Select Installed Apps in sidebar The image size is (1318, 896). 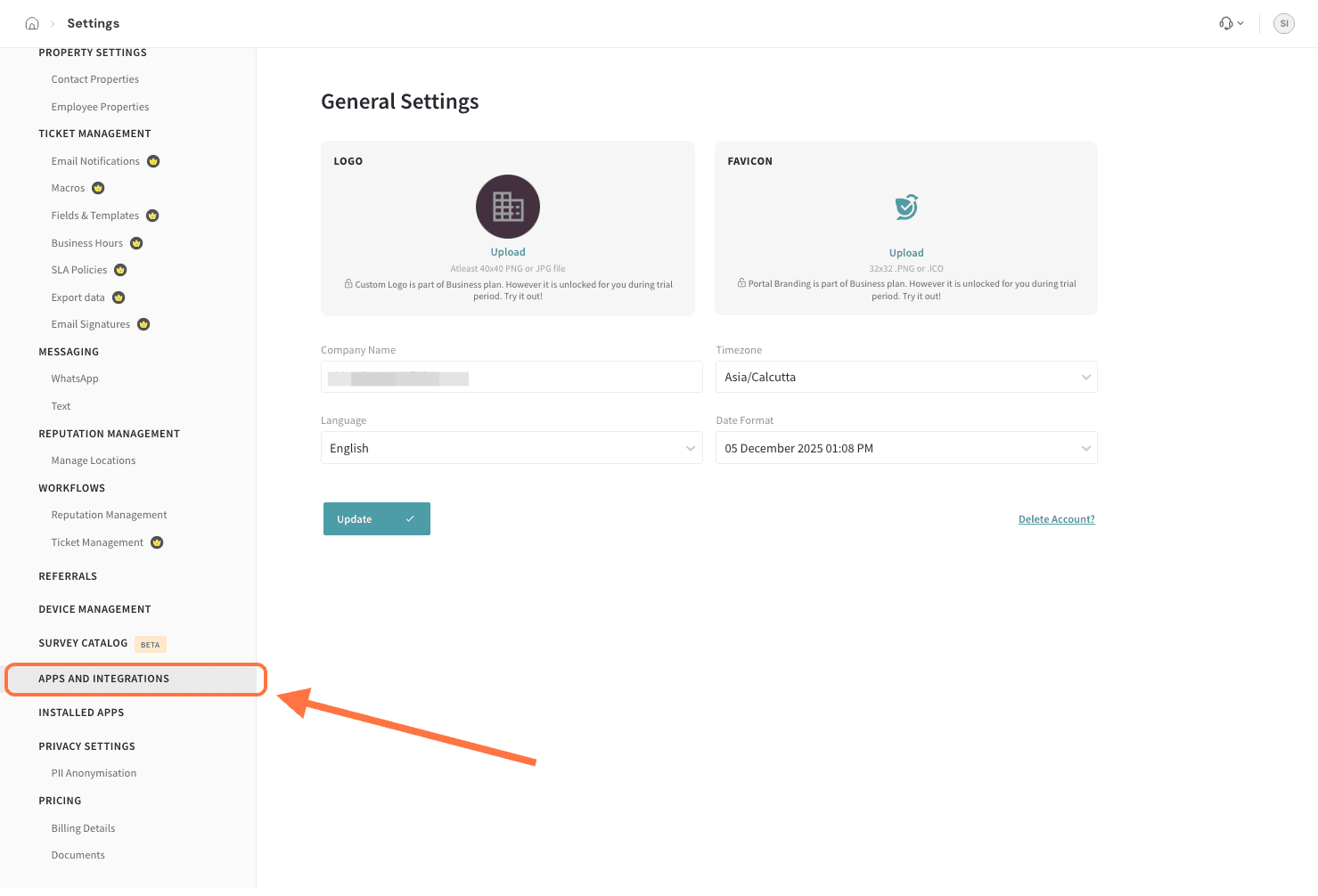81,713
